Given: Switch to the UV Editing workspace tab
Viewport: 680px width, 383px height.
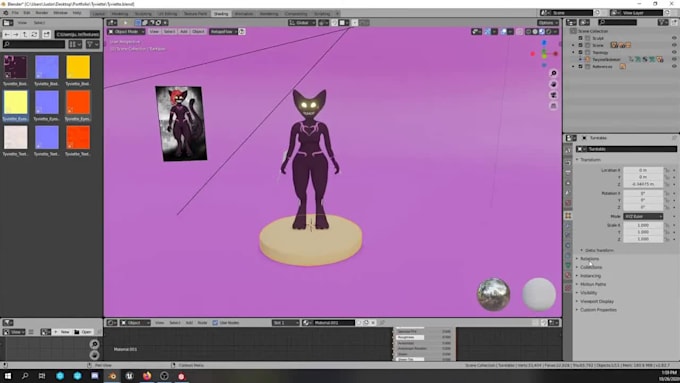Looking at the screenshot, I should (167, 14).
